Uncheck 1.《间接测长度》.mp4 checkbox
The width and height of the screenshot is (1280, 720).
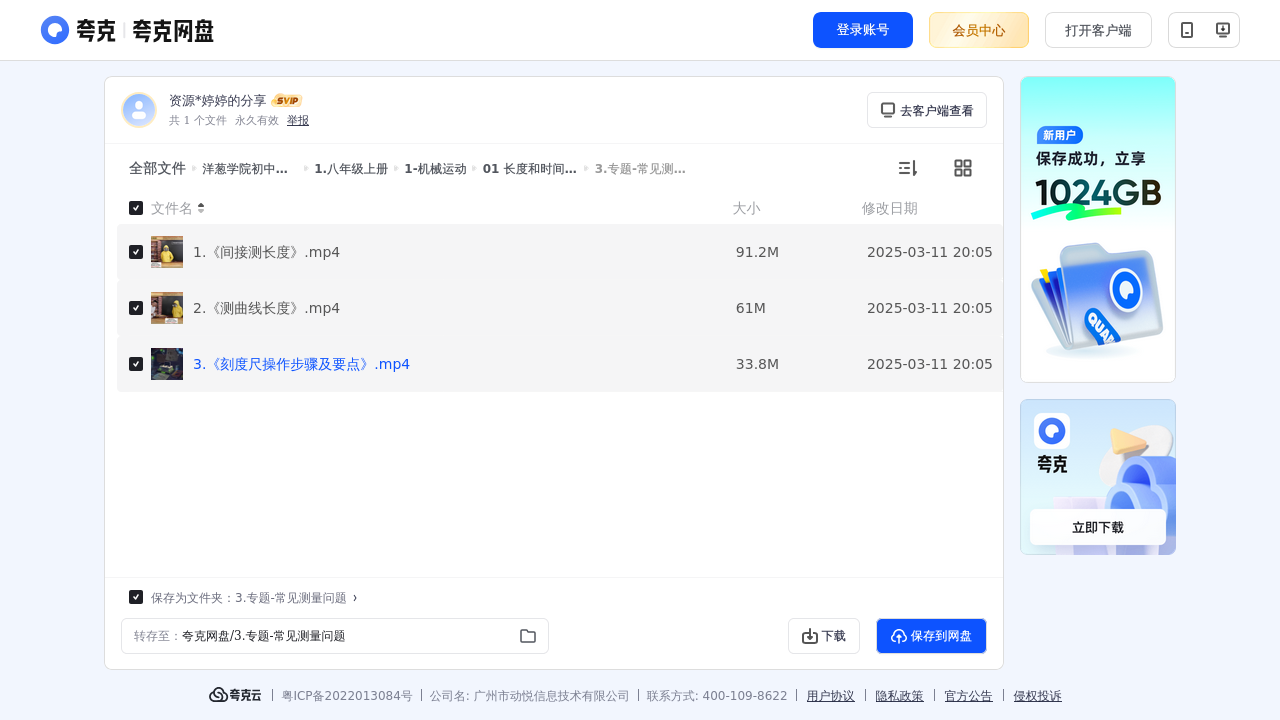[x=136, y=252]
